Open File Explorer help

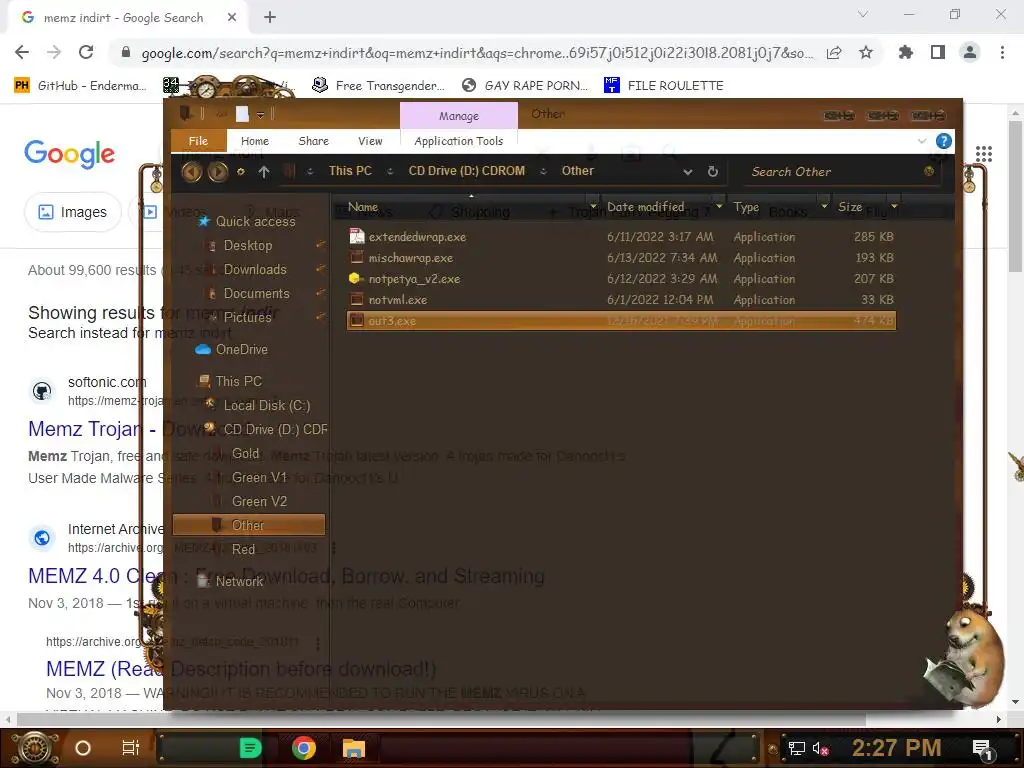tap(944, 141)
